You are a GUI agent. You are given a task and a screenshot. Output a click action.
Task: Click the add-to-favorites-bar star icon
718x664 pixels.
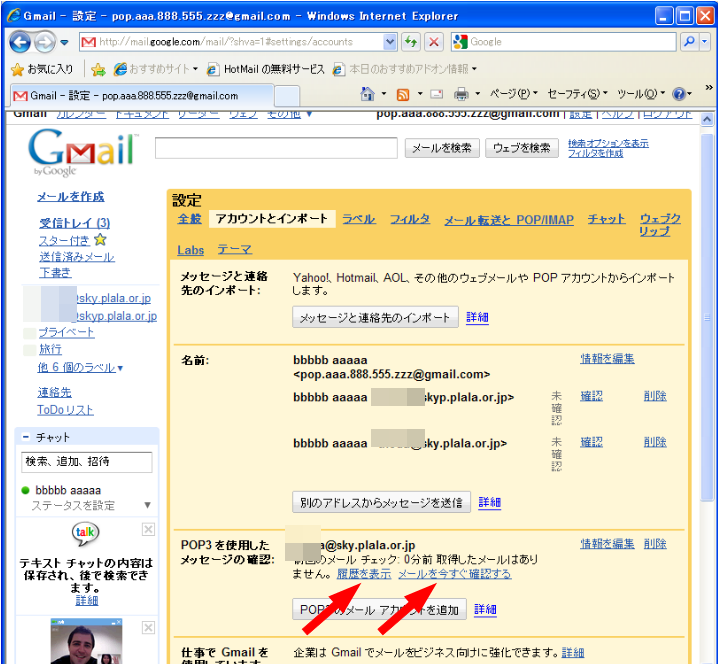98,69
